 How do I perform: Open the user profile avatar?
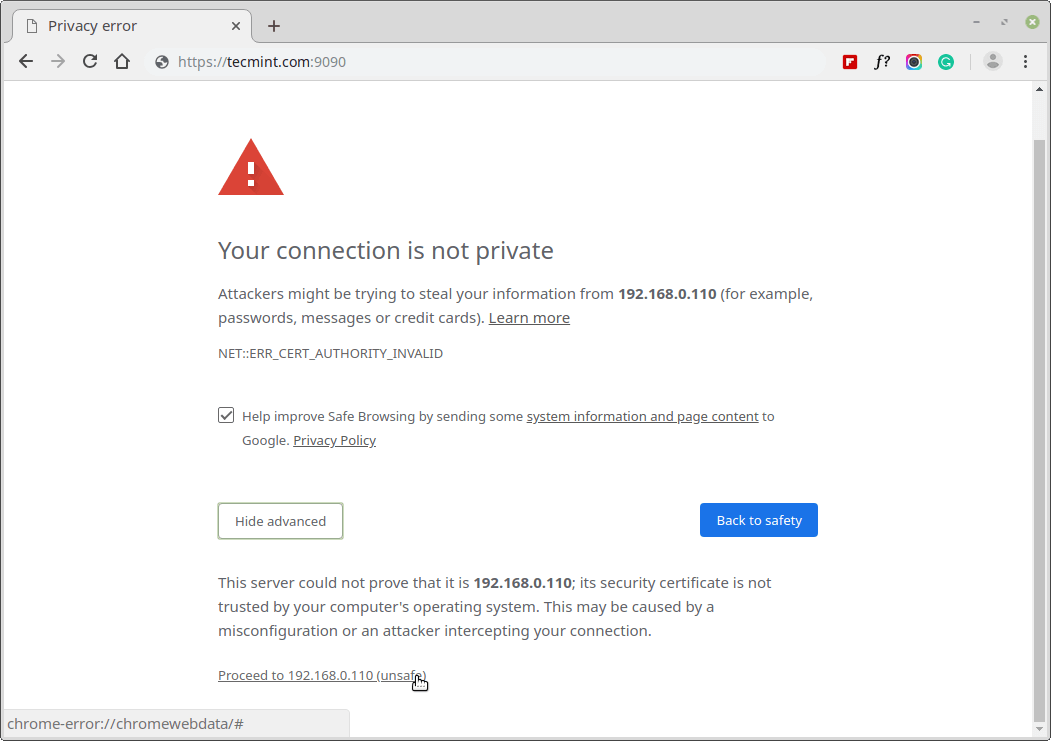(993, 62)
